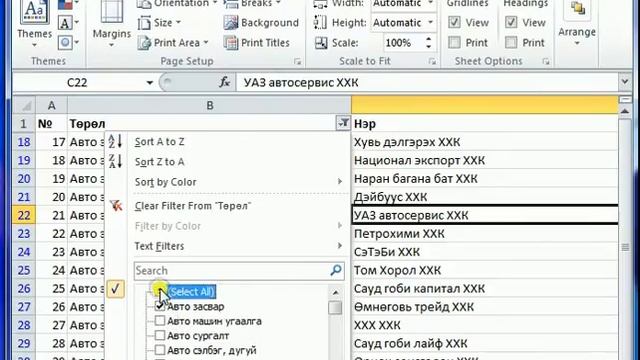Open theme fonts dropdown

[68, 22]
